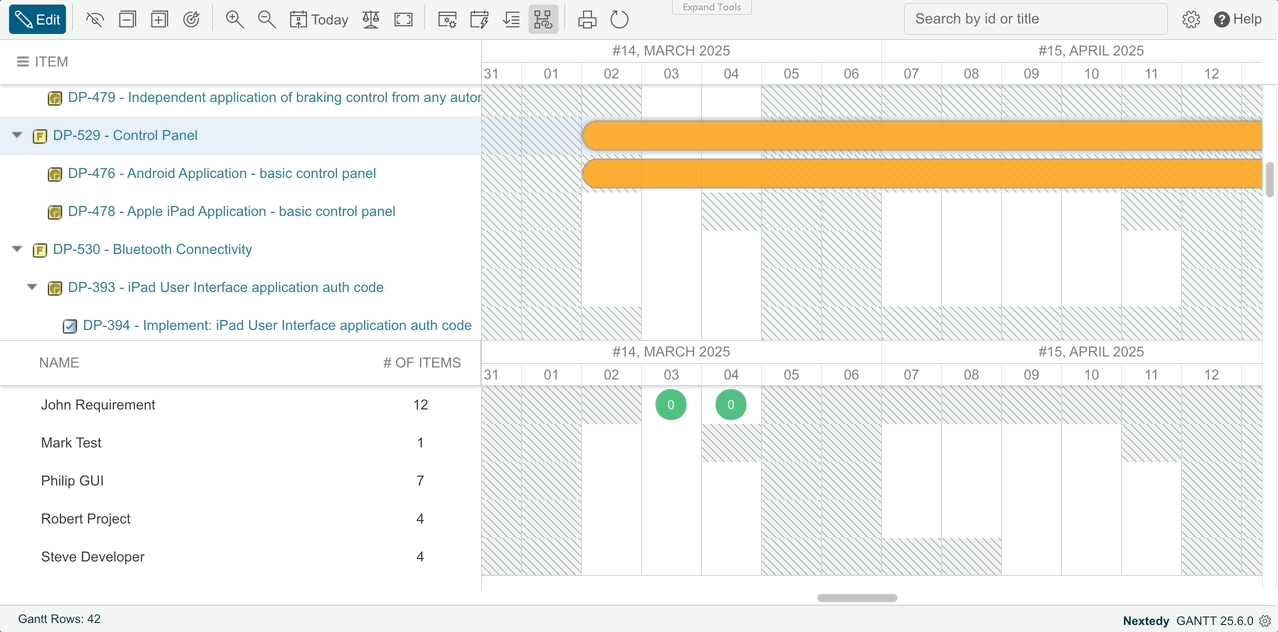Click the DP-476 requirement icon
Viewport: 1278px width, 632px height.
[55, 174]
